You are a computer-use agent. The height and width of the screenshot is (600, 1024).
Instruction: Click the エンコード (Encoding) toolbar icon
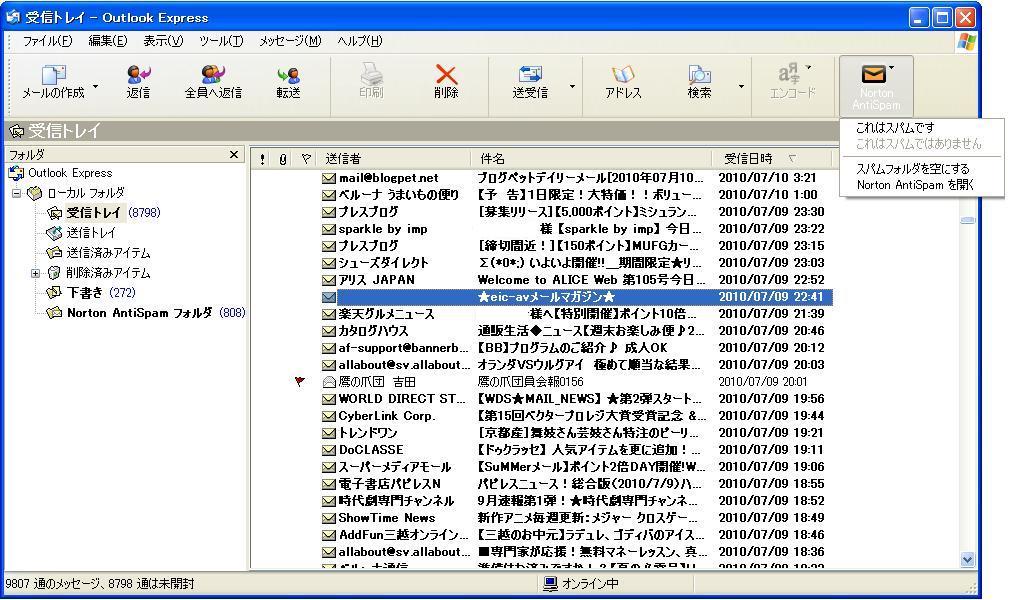[789, 73]
